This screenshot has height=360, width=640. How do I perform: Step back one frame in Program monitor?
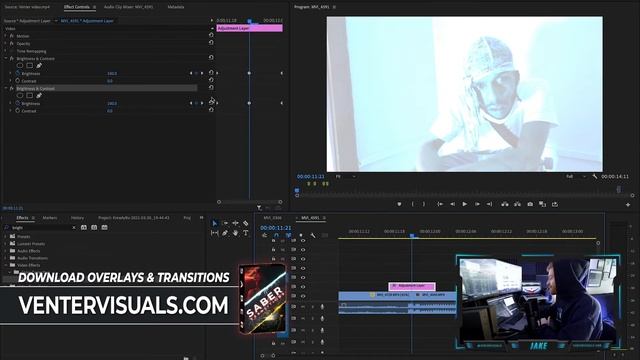click(x=452, y=204)
